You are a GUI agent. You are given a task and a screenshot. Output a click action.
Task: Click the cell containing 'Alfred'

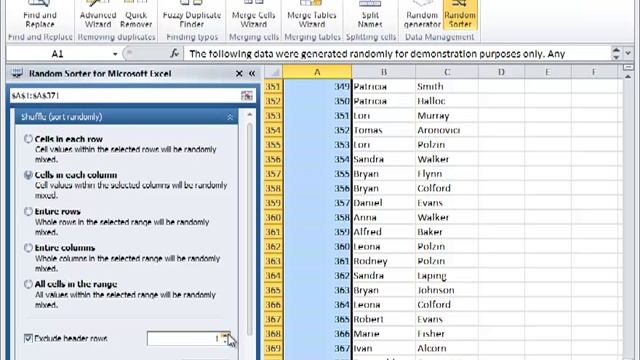pyautogui.click(x=384, y=232)
